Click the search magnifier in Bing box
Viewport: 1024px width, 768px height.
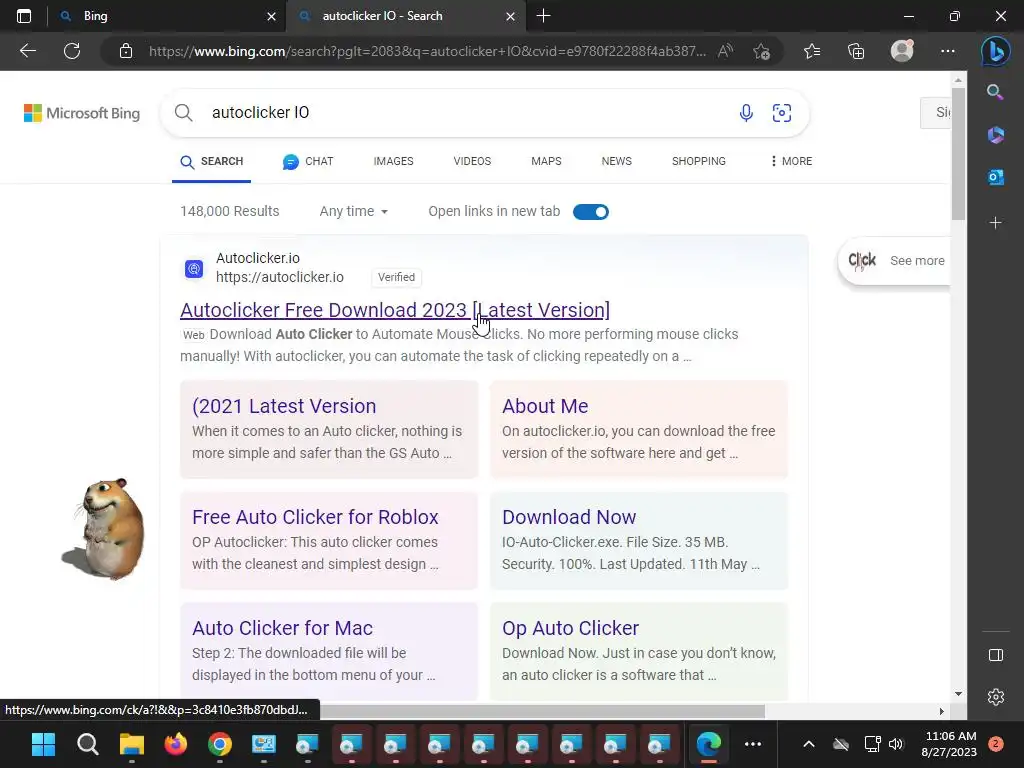[x=184, y=112]
